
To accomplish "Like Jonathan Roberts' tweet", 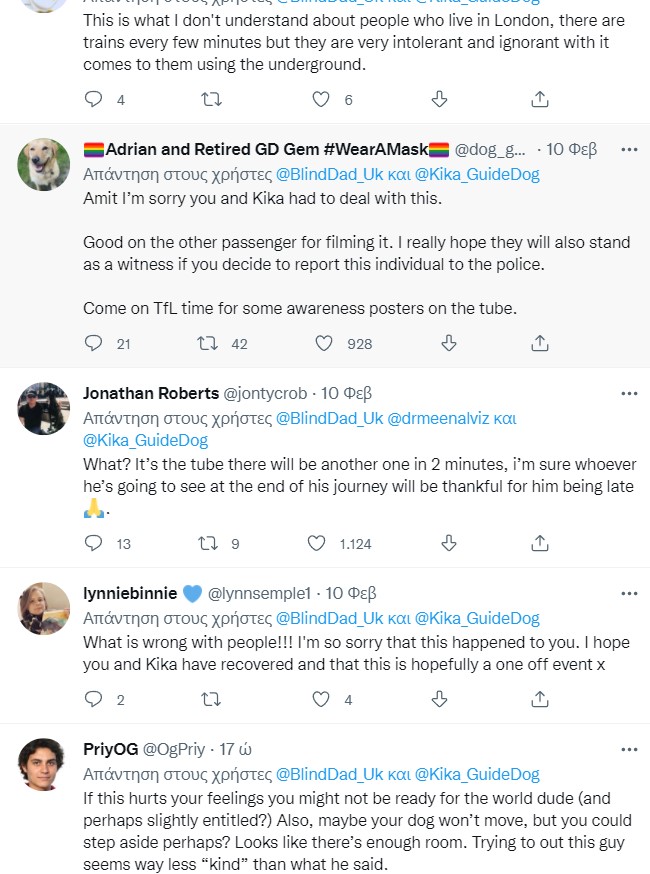I will pos(317,543).
